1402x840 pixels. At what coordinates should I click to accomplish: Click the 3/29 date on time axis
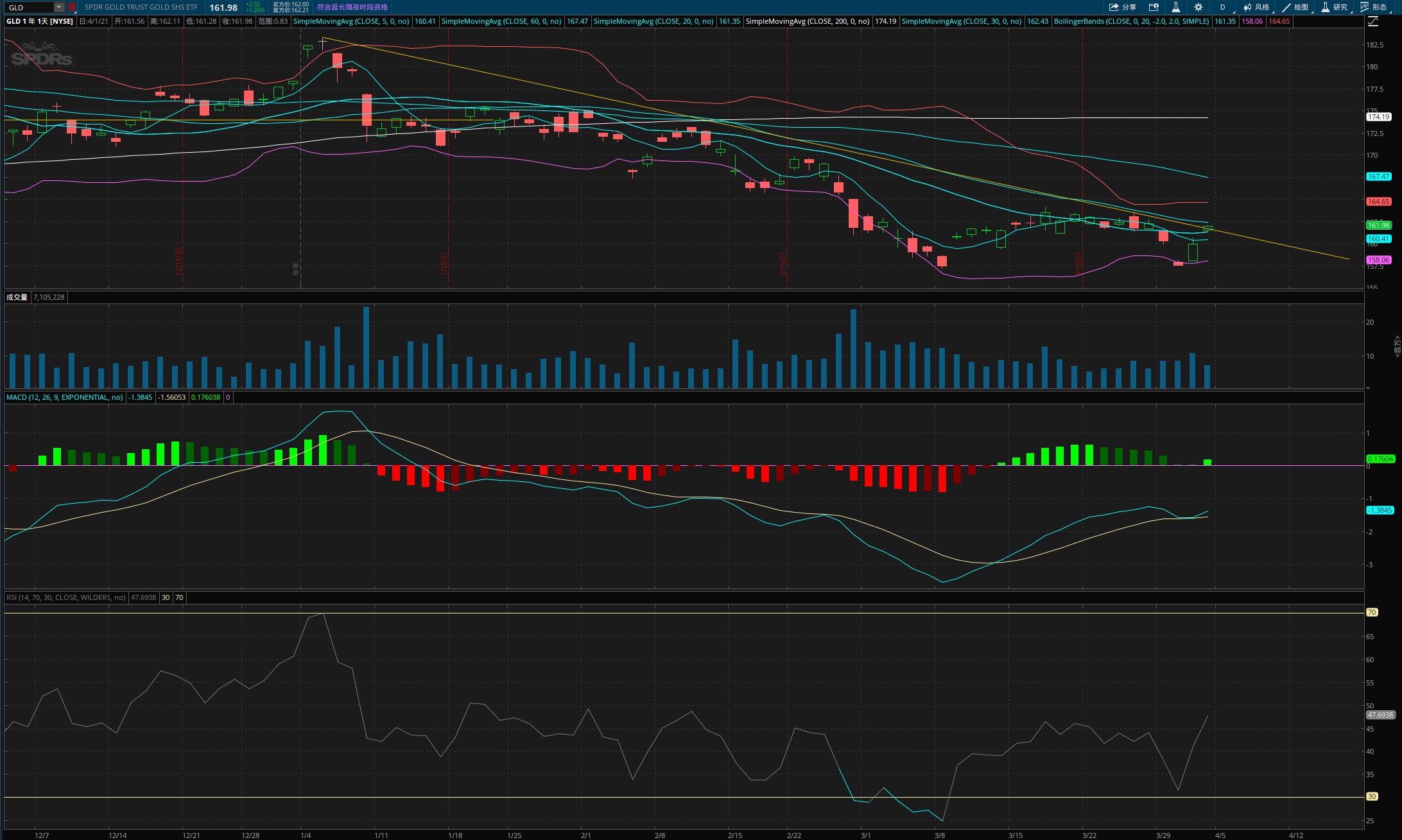pyautogui.click(x=1163, y=836)
